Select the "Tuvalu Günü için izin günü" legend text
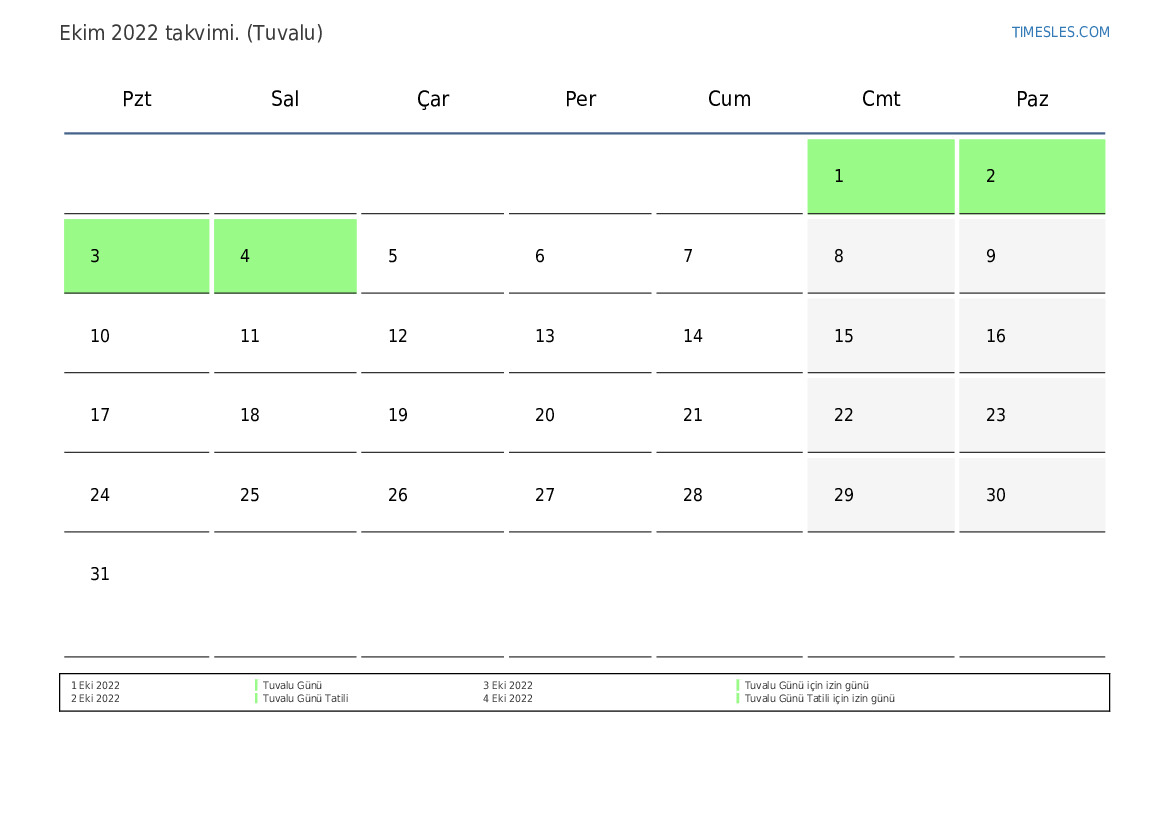The width and height of the screenshot is (1169, 827). (806, 686)
